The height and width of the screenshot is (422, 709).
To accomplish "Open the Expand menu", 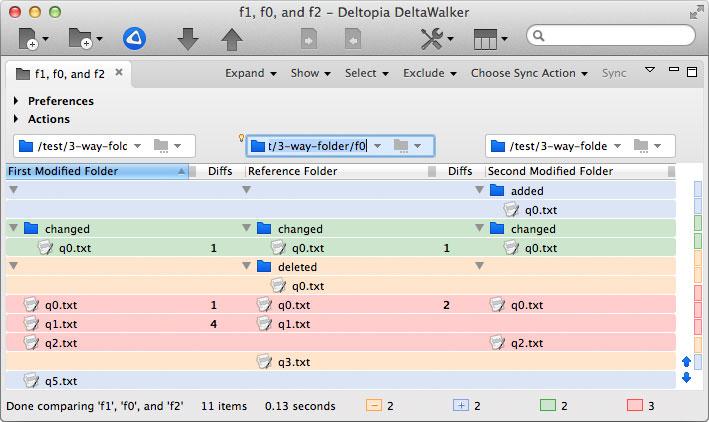I will (x=250, y=73).
